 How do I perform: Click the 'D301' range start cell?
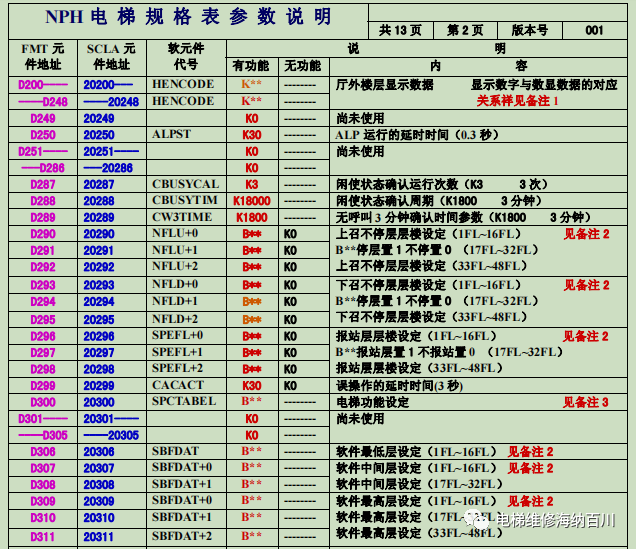(x=43, y=418)
